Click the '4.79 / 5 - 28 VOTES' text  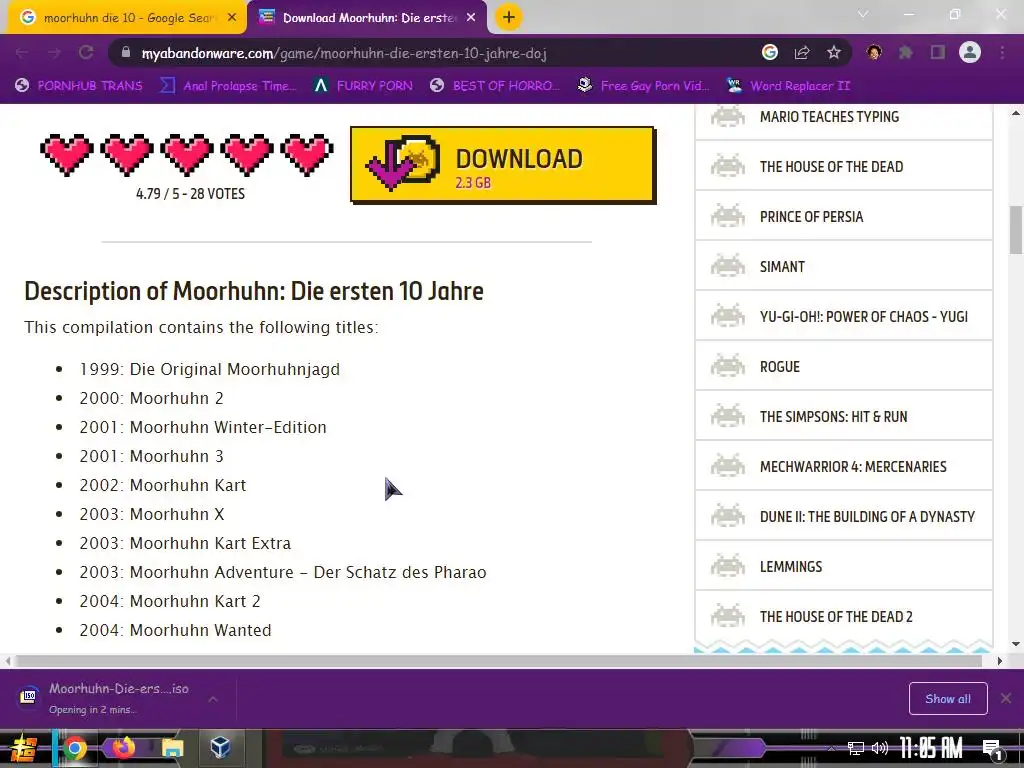click(x=190, y=194)
